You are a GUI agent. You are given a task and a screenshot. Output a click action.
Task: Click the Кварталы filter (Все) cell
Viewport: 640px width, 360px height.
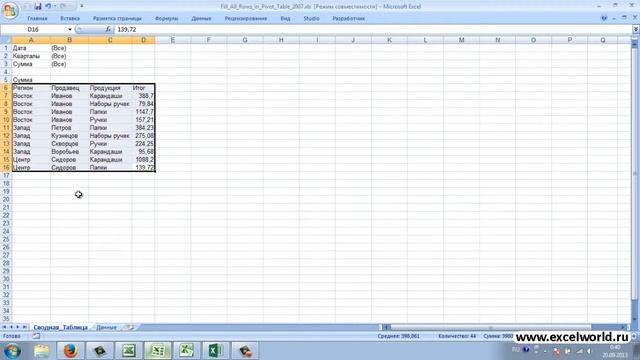click(x=69, y=56)
